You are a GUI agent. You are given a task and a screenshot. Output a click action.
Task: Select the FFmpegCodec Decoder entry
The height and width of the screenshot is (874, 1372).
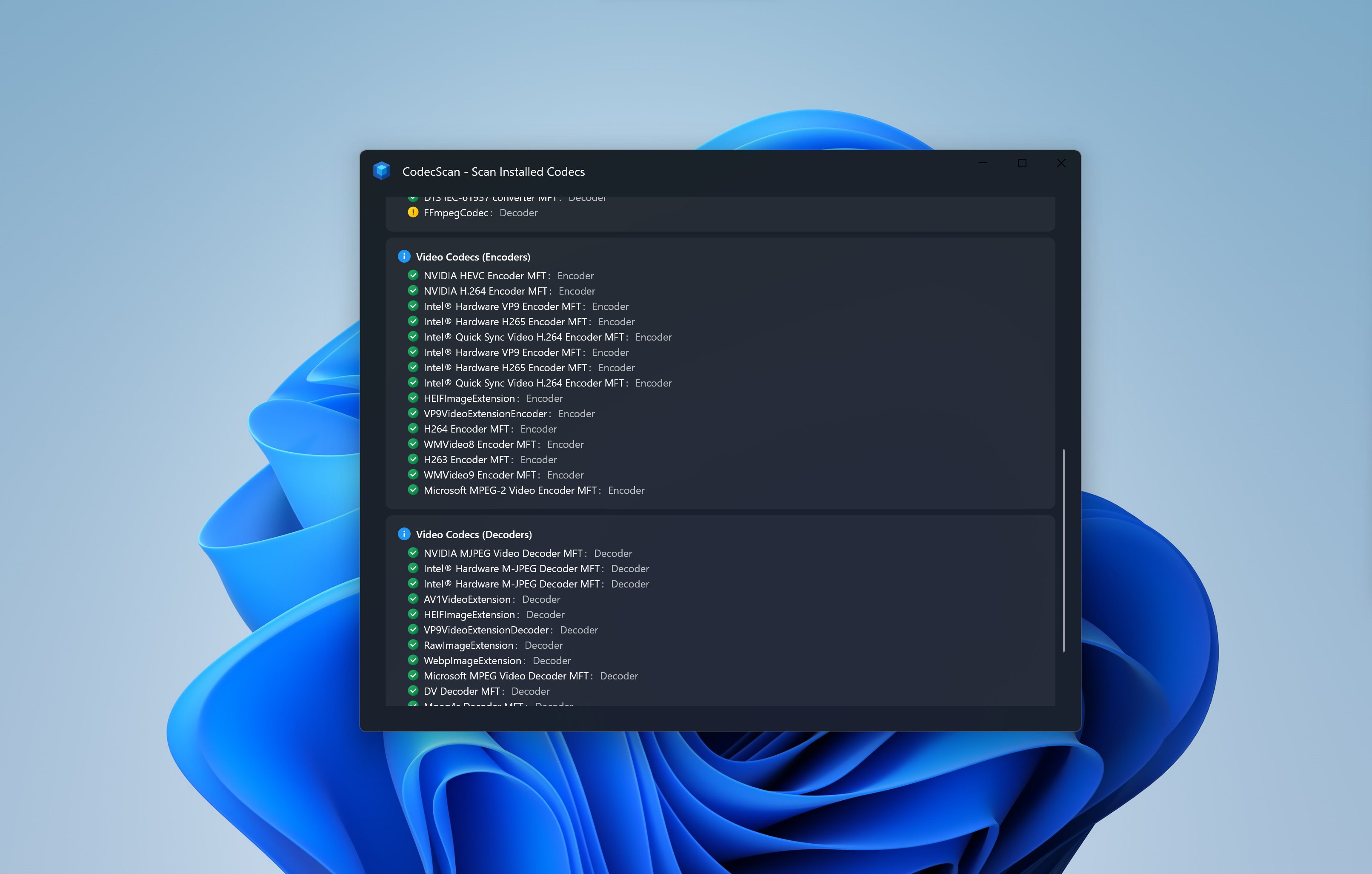[x=456, y=213]
